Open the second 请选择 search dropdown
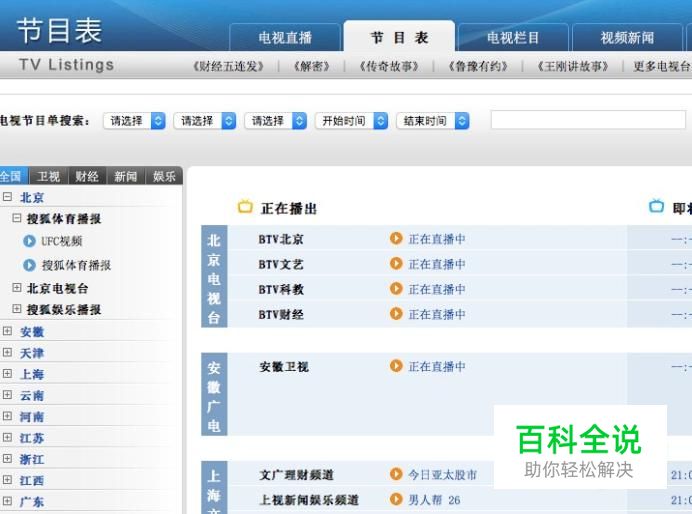This screenshot has height=514, width=692. (x=205, y=121)
